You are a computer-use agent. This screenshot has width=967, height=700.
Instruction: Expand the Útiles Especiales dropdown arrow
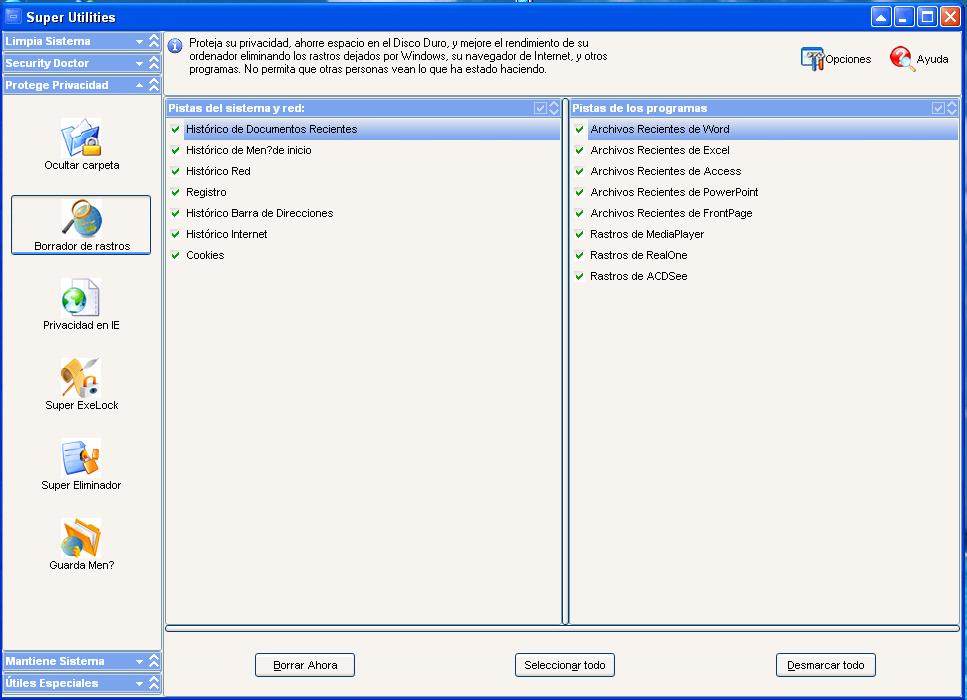click(x=139, y=683)
